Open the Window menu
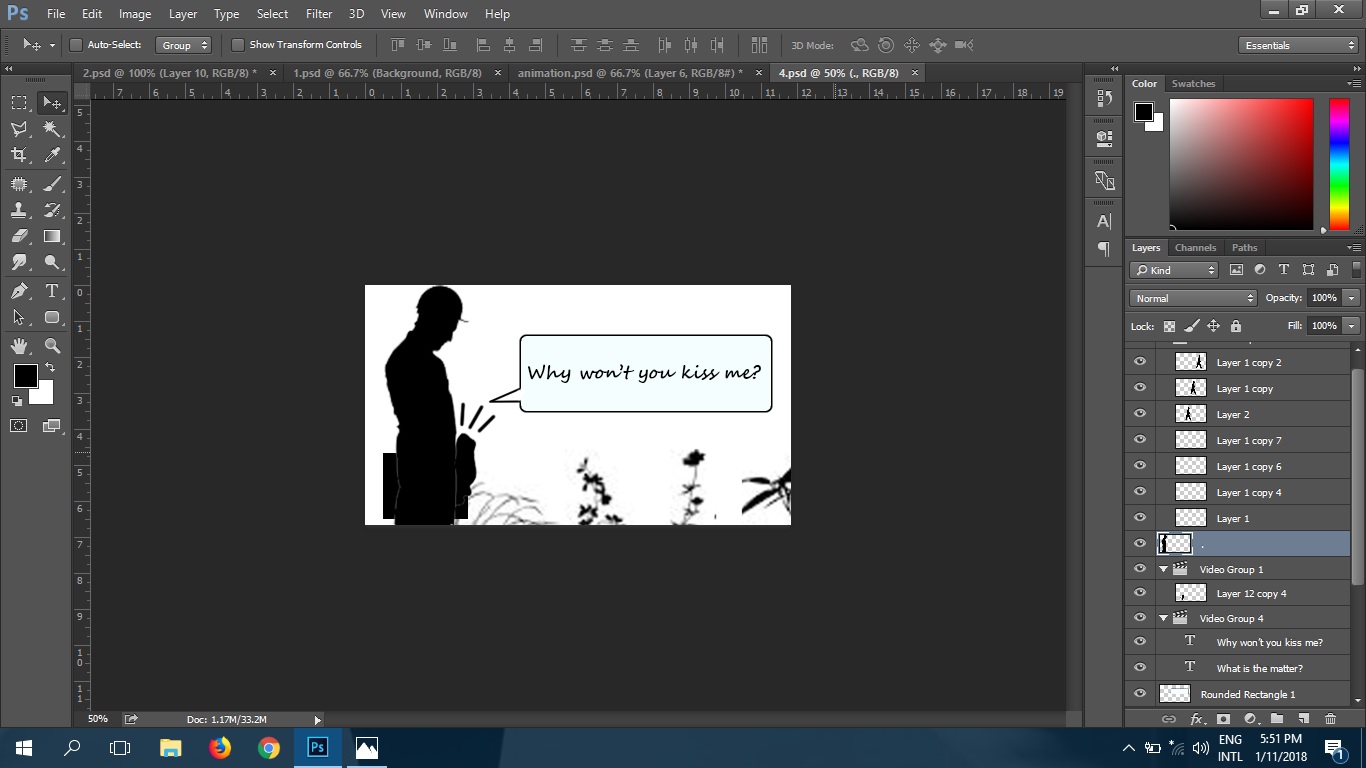1366x768 pixels. pos(445,14)
